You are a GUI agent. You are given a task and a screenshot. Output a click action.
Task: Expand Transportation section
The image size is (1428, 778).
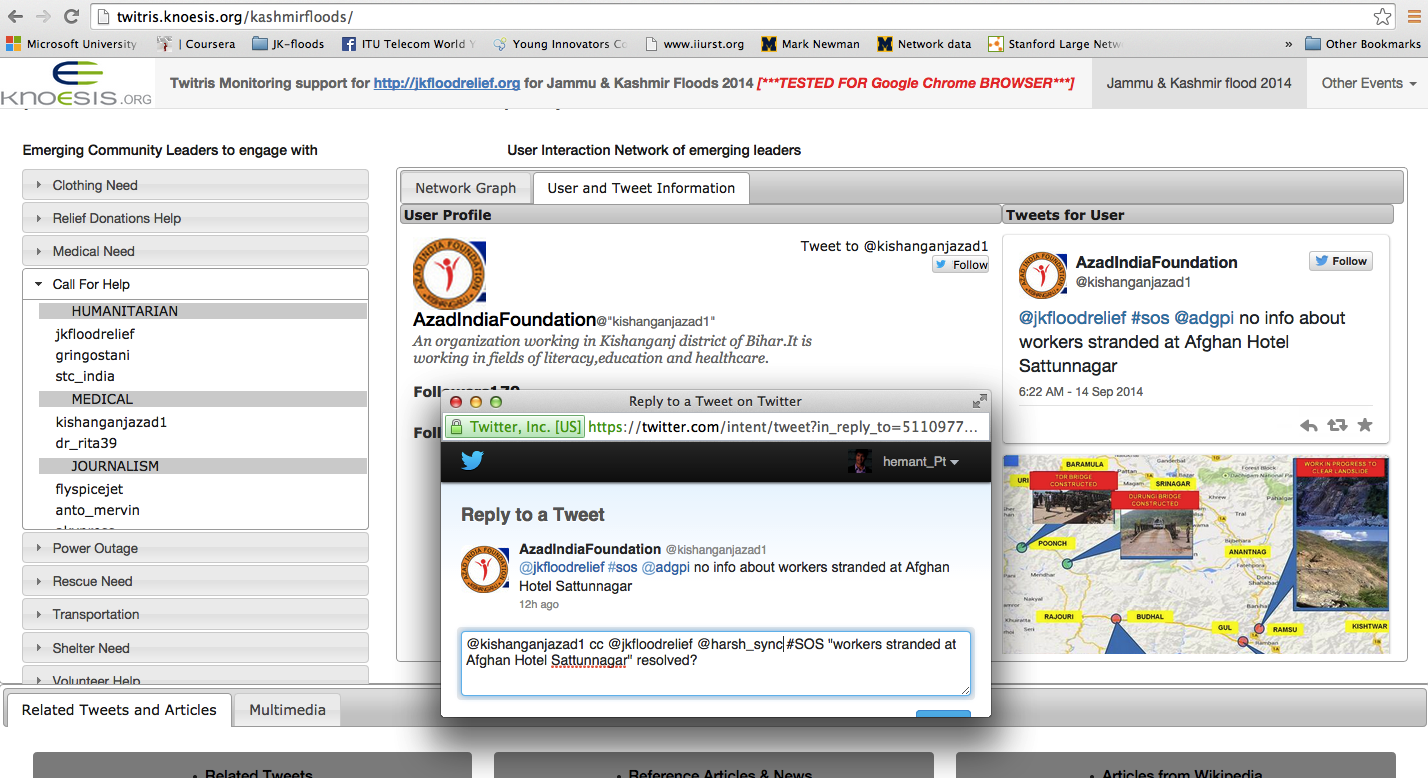coord(195,614)
